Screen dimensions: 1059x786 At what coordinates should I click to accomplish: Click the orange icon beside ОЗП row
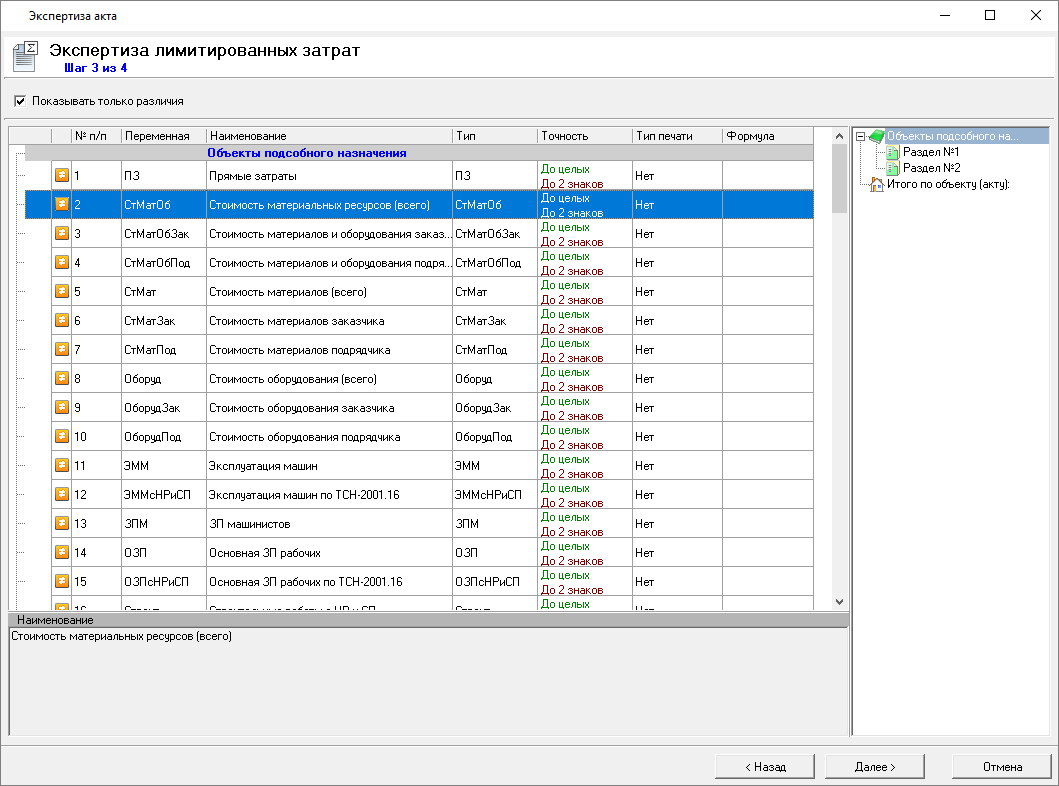click(x=61, y=553)
